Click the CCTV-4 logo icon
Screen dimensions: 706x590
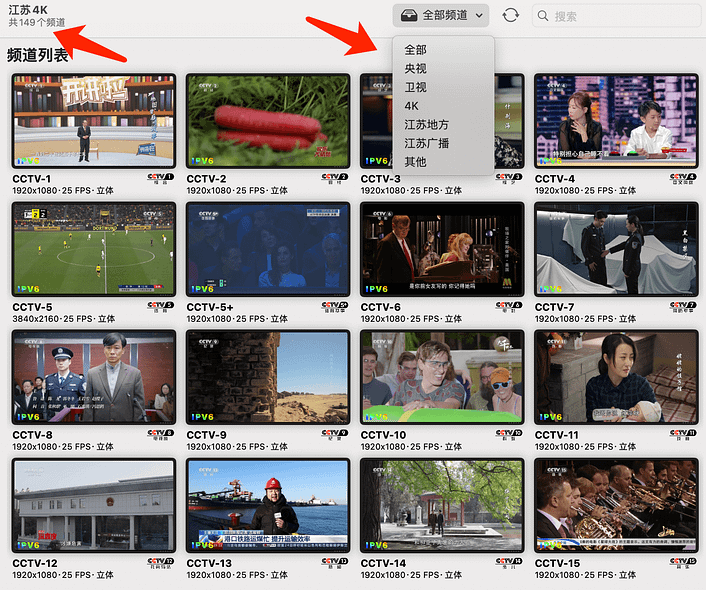pyautogui.click(x=683, y=178)
